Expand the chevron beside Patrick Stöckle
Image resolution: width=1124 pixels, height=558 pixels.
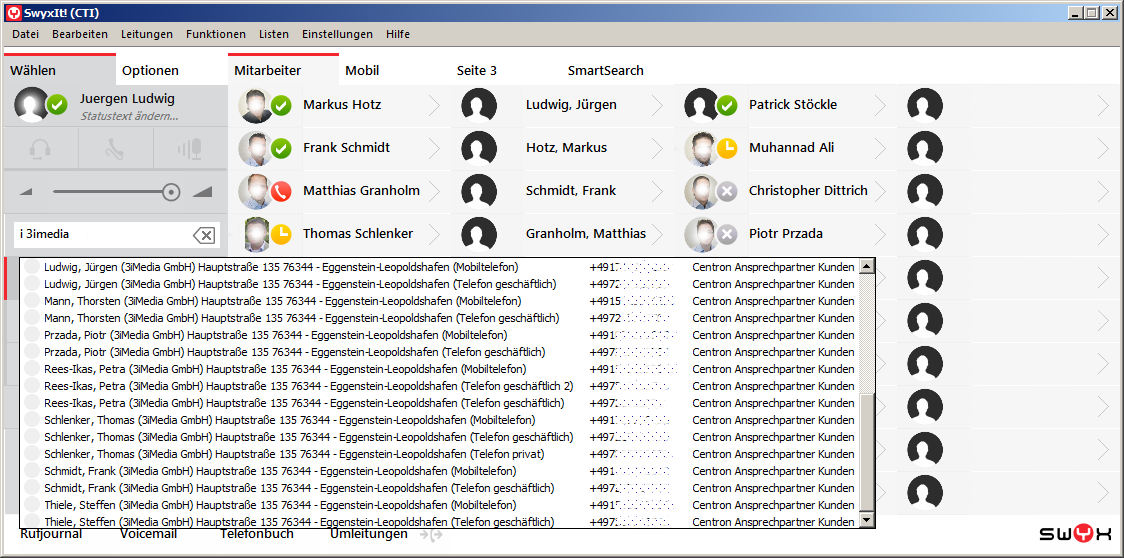coord(880,105)
